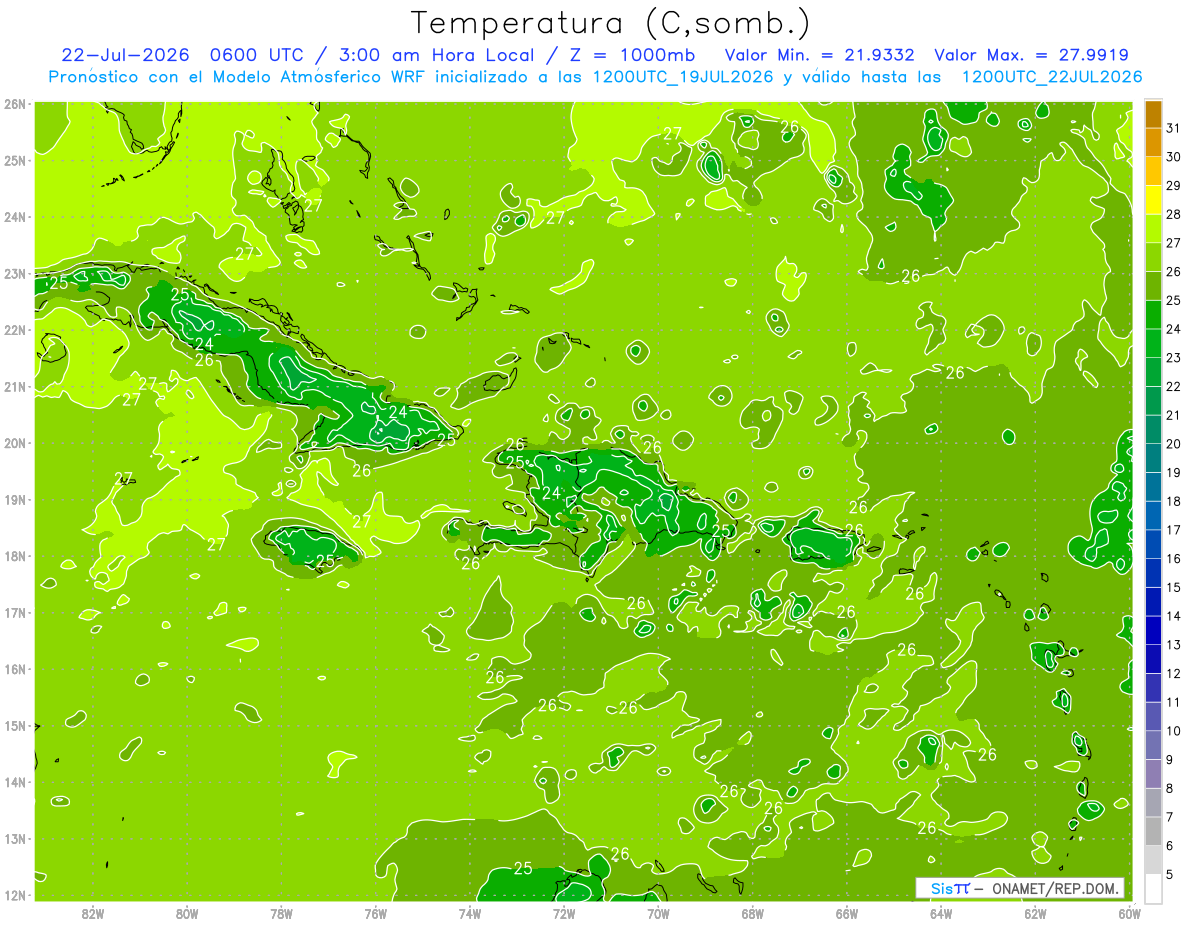
Task: Click the '13N' latitude axis label
Action: click(15, 839)
